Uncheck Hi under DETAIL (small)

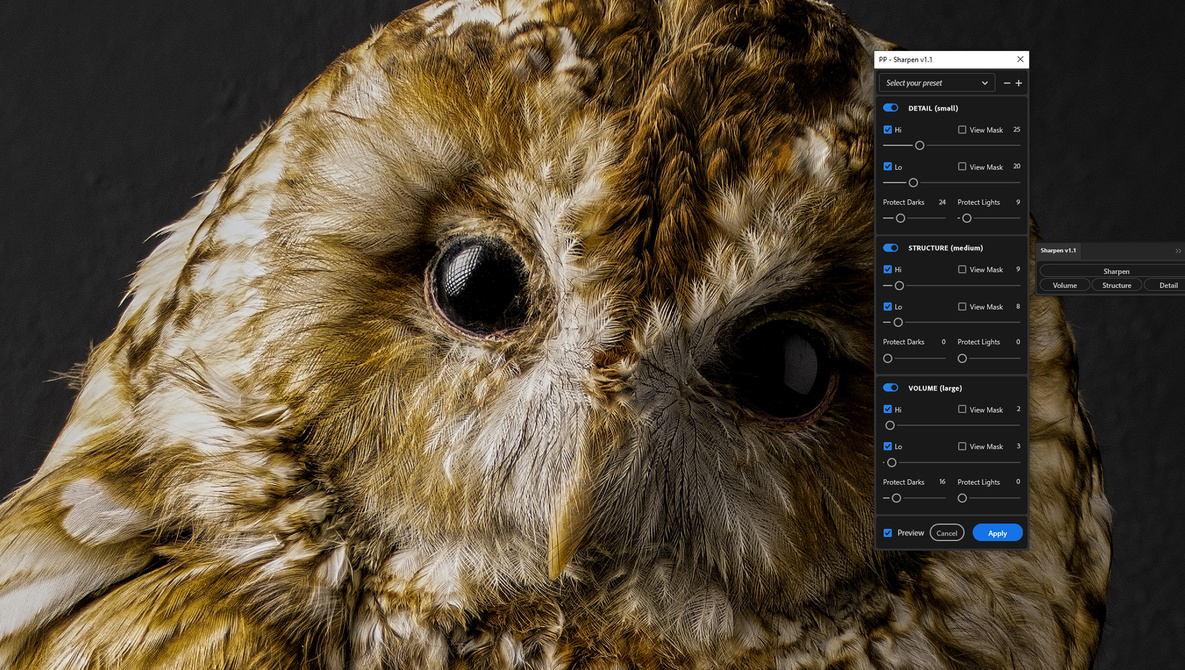click(887, 130)
